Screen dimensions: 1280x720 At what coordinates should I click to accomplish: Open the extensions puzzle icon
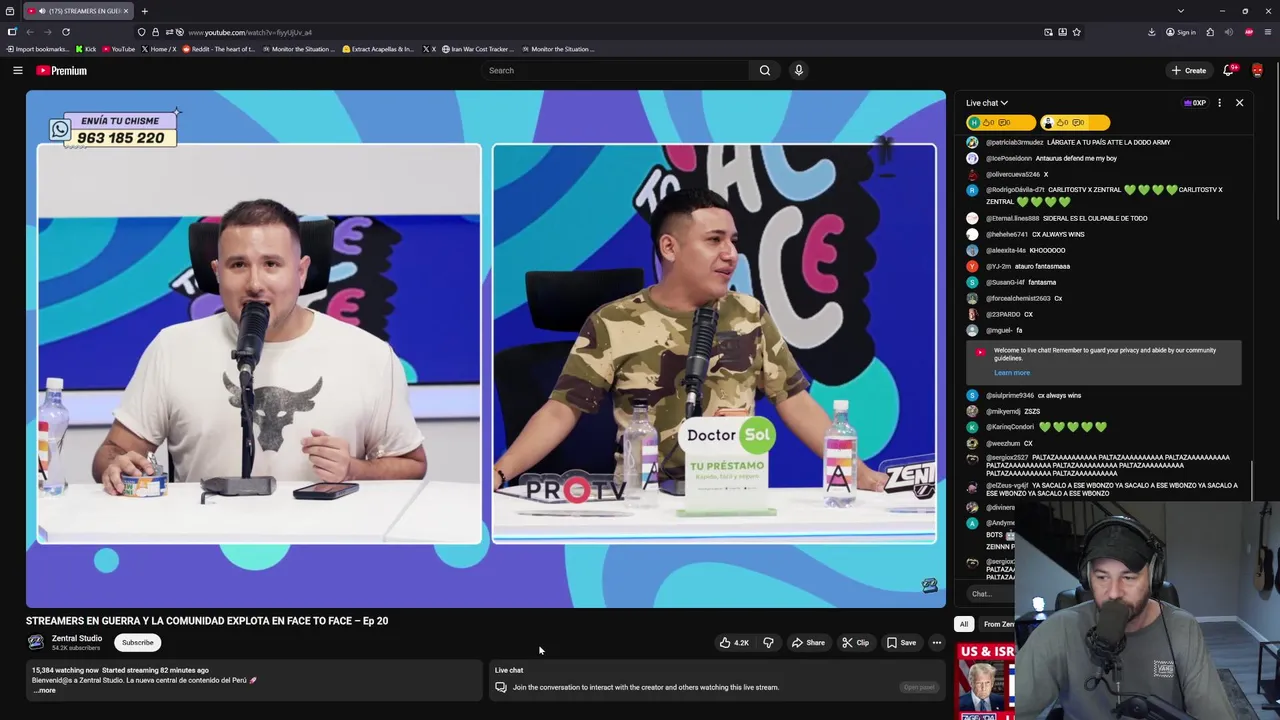tap(1210, 32)
